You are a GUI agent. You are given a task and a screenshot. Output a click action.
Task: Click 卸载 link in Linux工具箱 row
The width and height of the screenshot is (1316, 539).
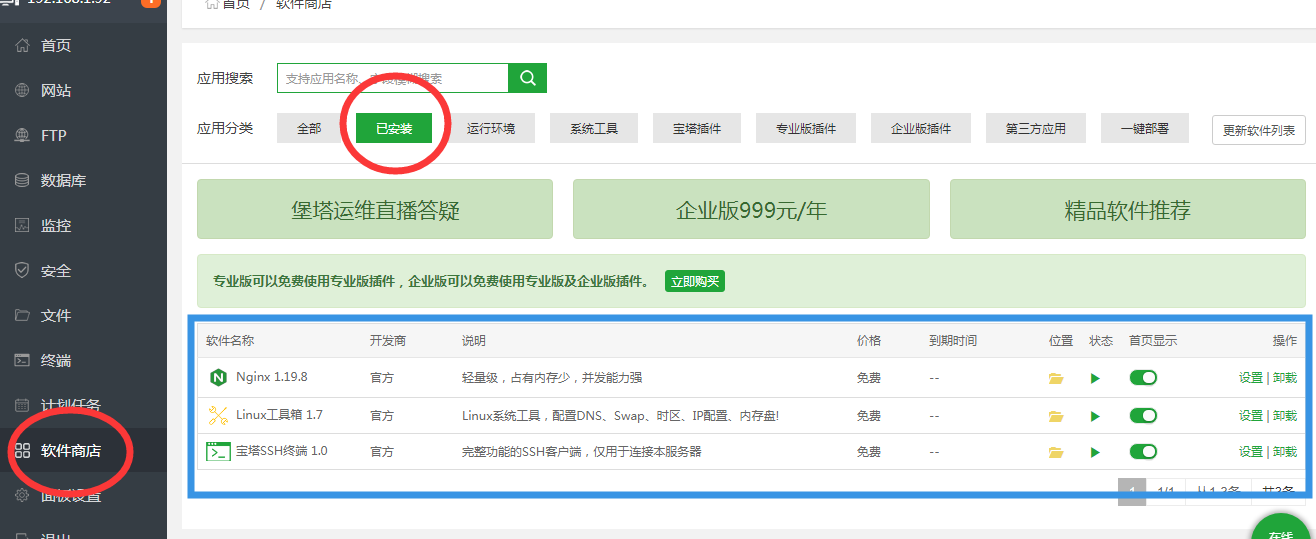(1285, 415)
